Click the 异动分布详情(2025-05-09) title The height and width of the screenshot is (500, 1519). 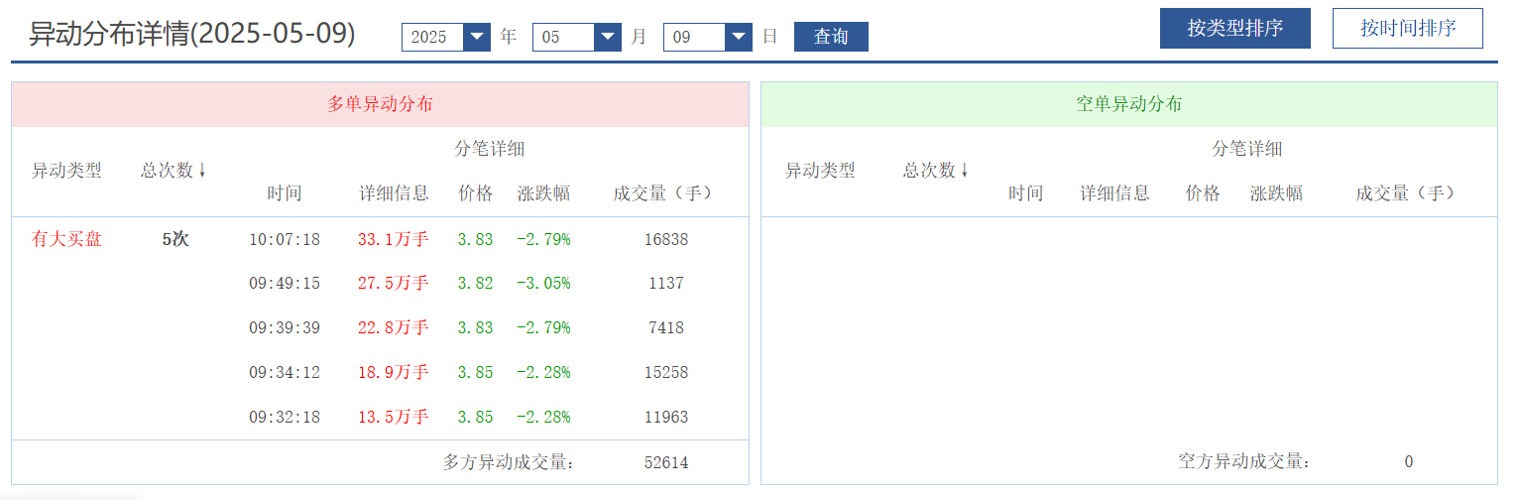coord(192,34)
